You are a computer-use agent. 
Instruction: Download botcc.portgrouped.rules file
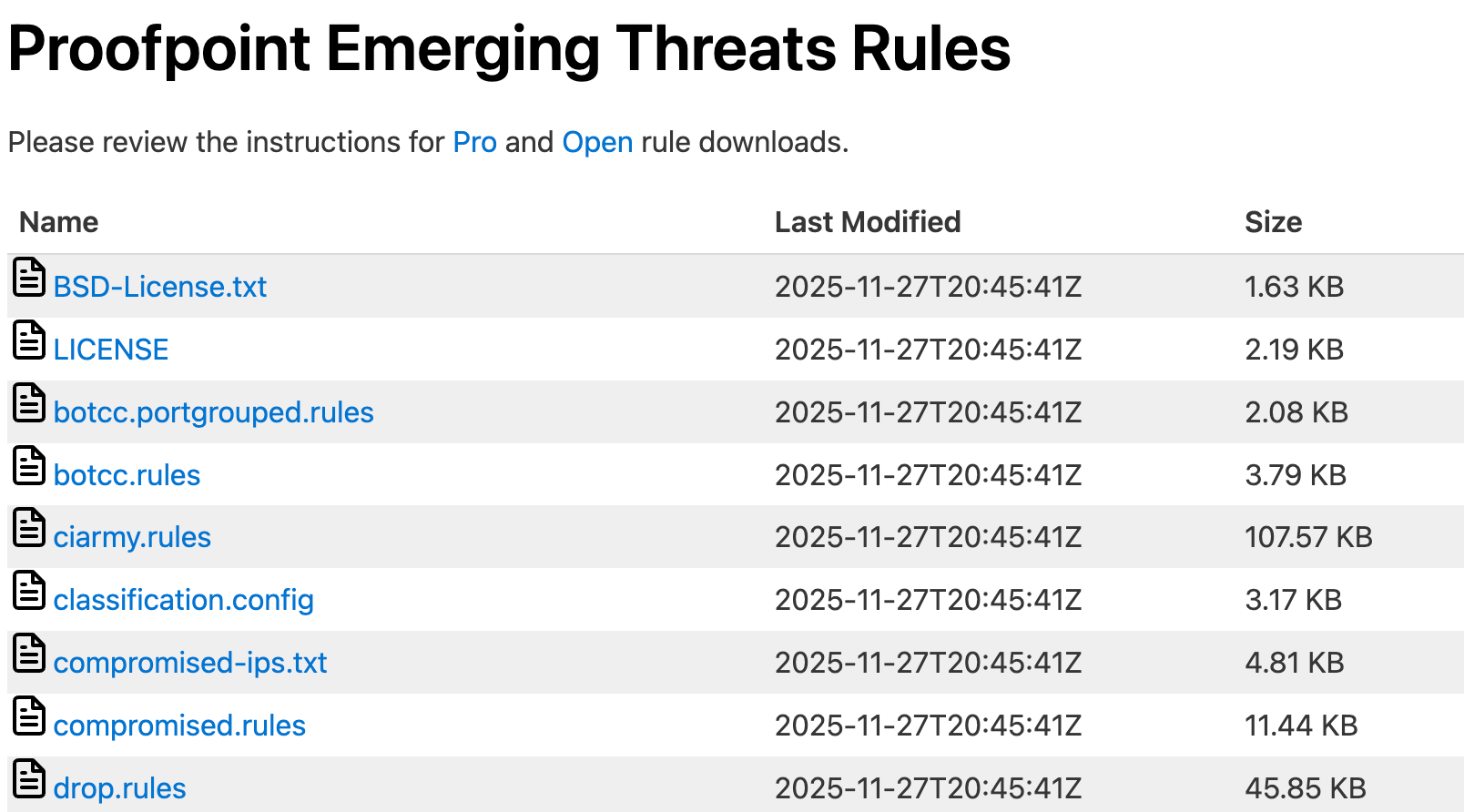point(213,413)
